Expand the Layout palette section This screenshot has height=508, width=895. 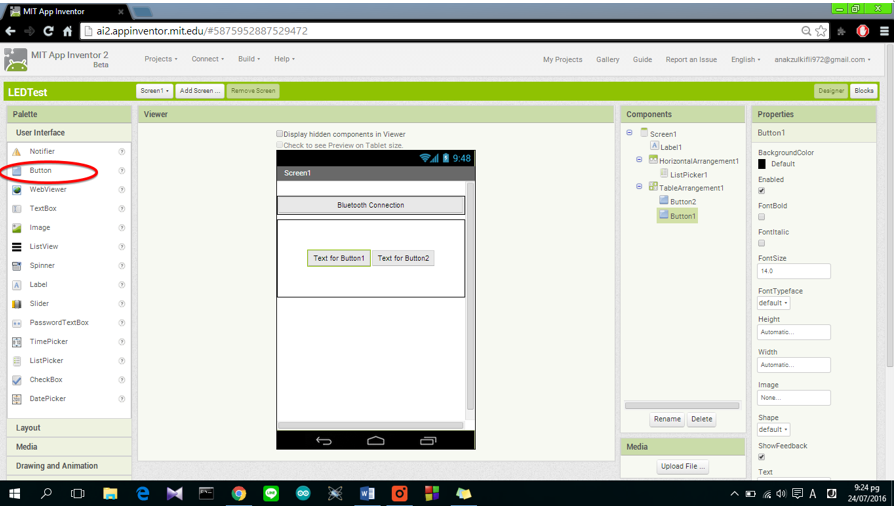69,428
